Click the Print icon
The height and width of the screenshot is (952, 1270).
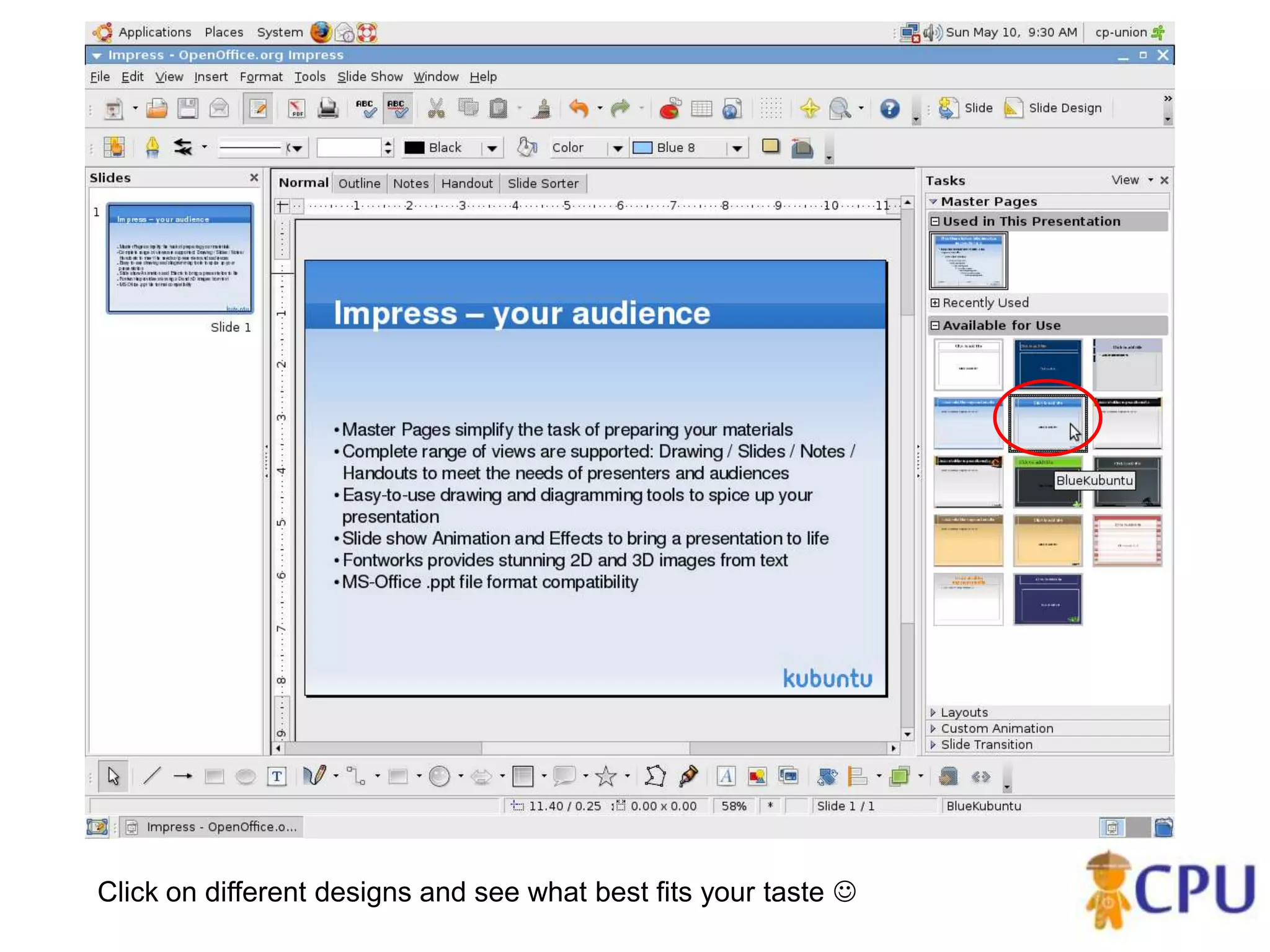pyautogui.click(x=327, y=108)
